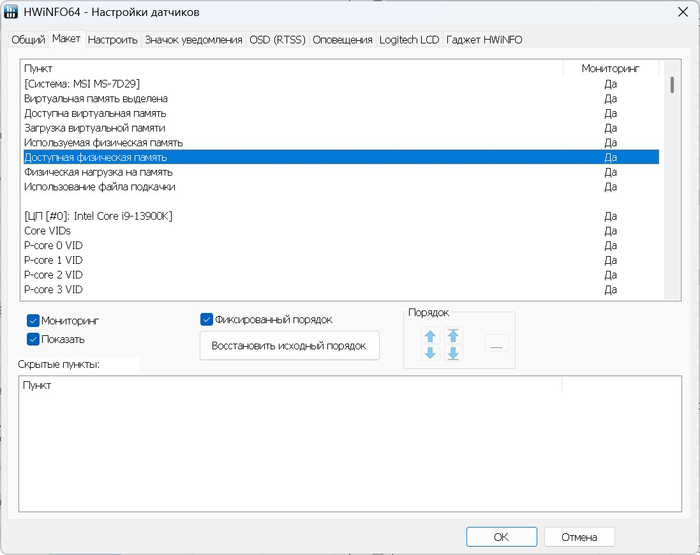
Task: Click the move item up arrow
Action: click(x=431, y=336)
